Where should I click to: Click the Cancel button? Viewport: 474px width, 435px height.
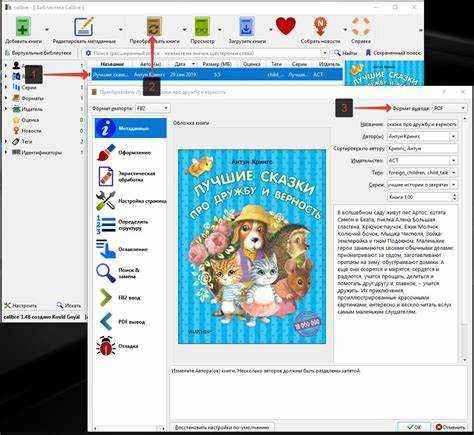pos(450,427)
